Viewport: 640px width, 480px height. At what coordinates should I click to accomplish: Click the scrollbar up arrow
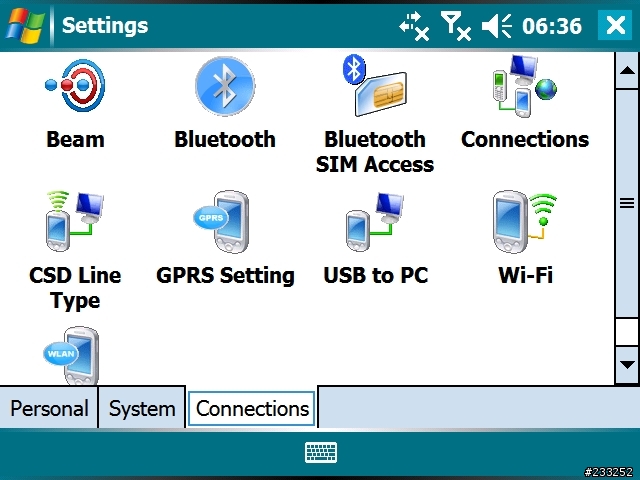point(627,71)
